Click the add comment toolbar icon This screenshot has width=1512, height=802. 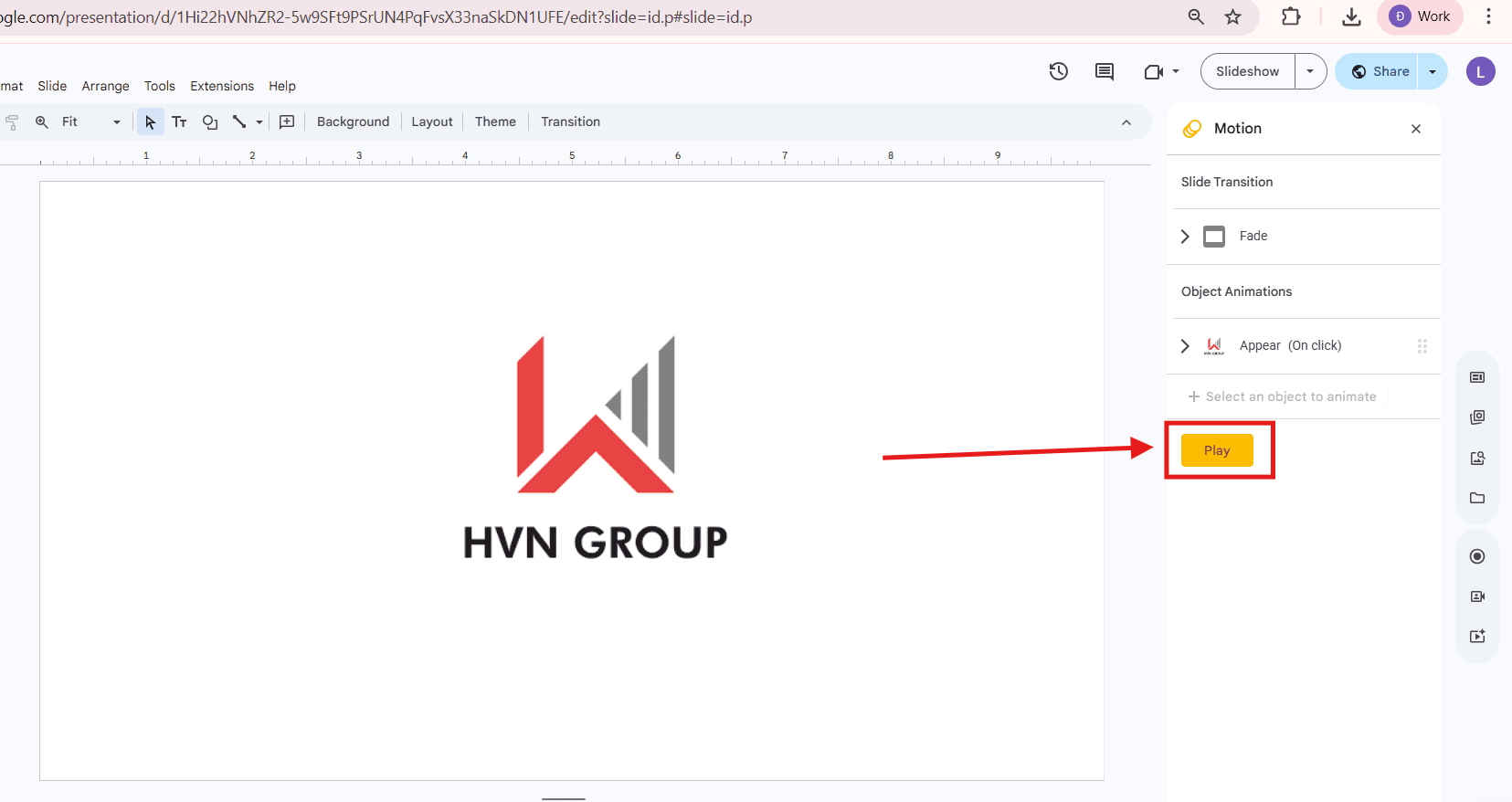[287, 121]
